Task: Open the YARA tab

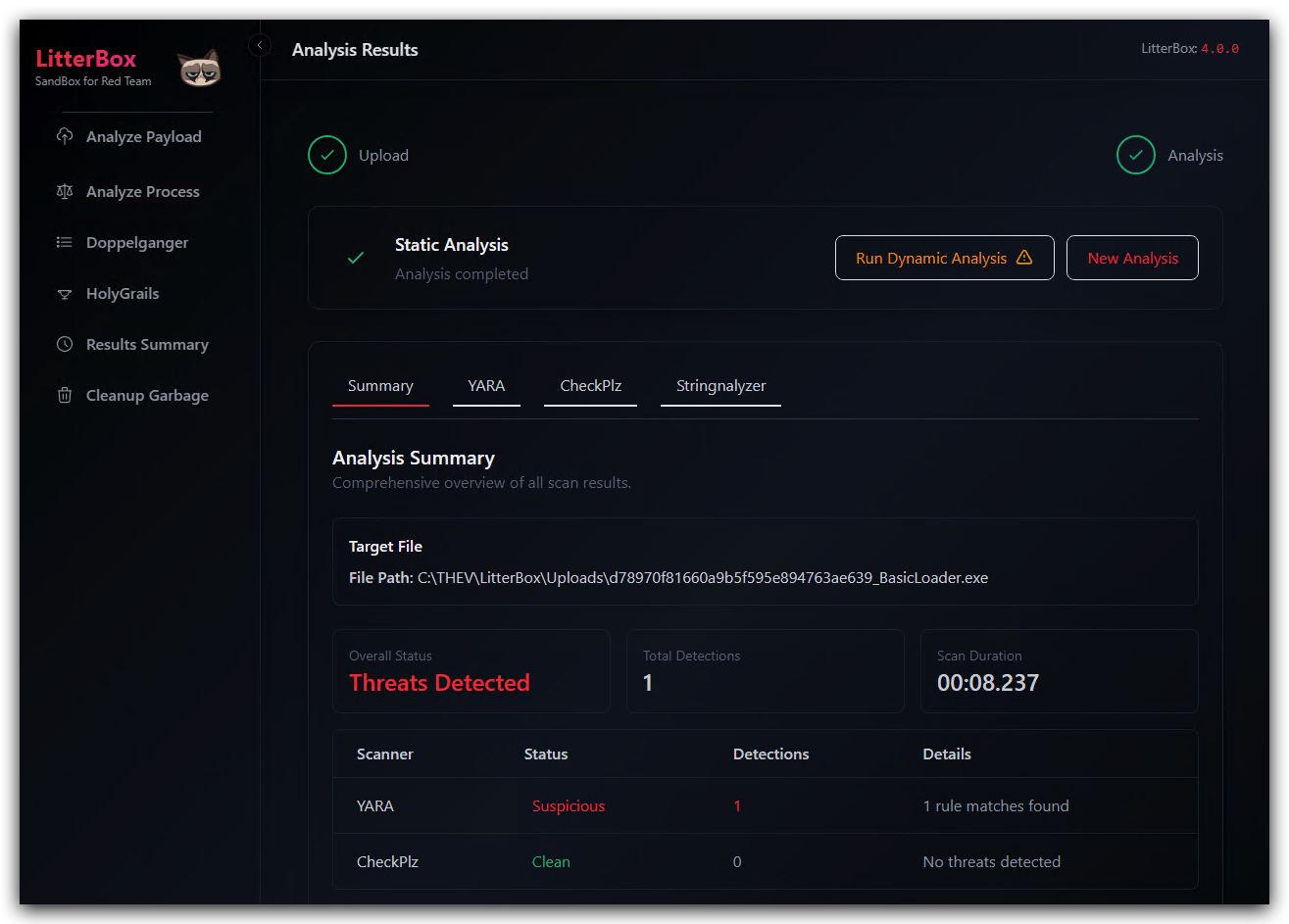Action: pos(486,386)
